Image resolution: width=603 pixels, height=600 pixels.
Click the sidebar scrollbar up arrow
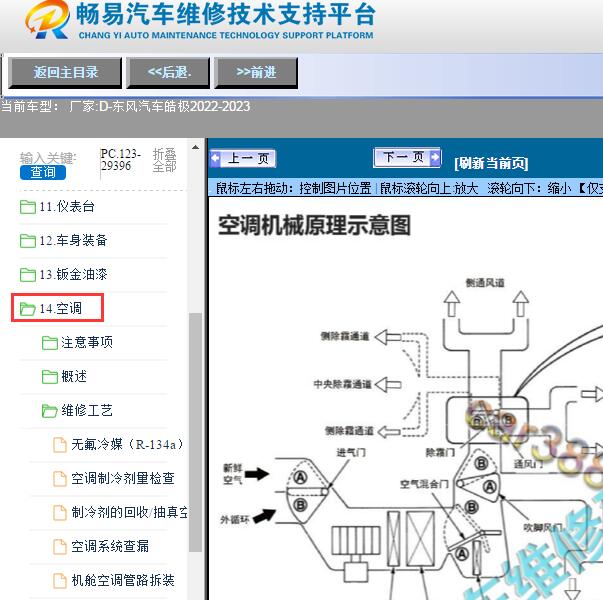point(195,147)
